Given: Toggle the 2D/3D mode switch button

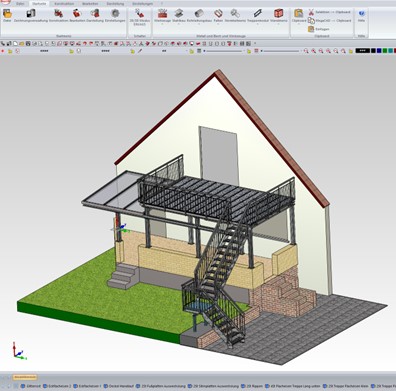Looking at the screenshot, I should click(x=140, y=17).
